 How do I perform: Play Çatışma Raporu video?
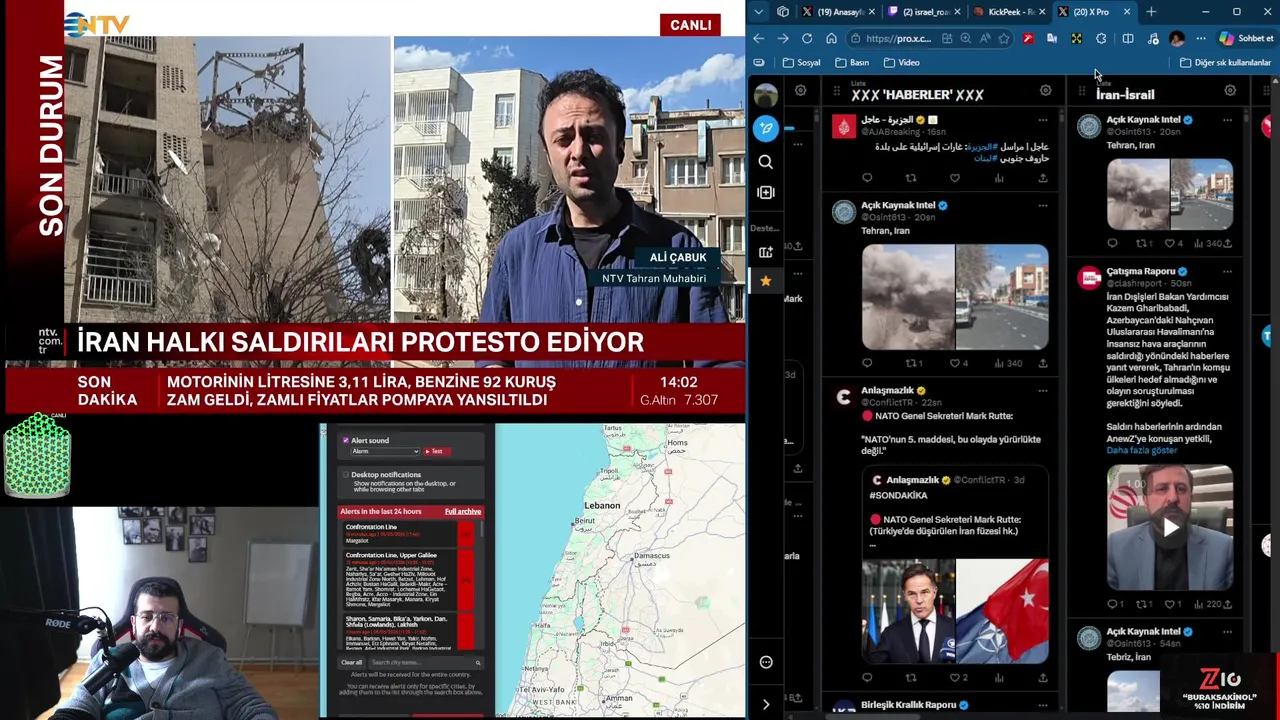(x=1170, y=527)
